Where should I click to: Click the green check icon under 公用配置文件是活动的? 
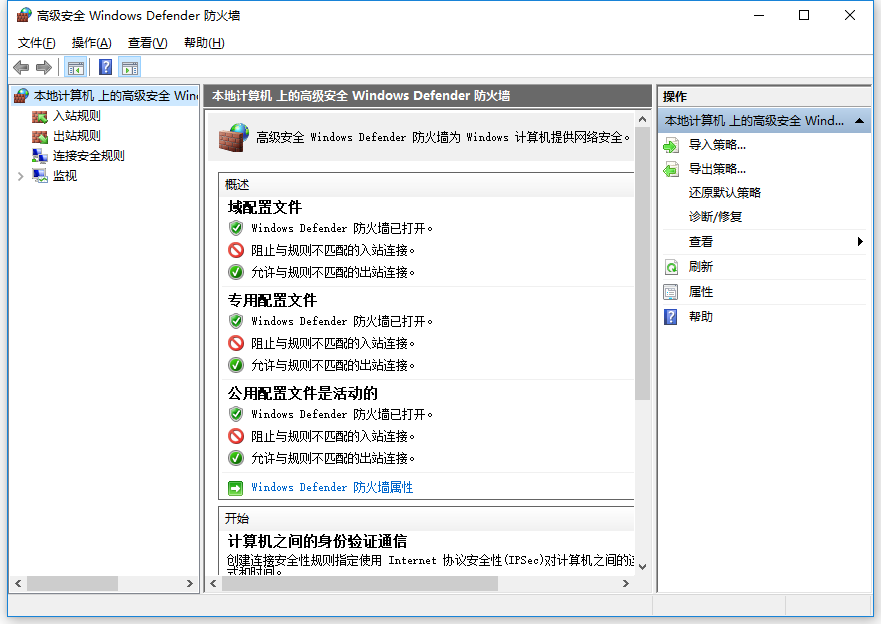tap(236, 458)
